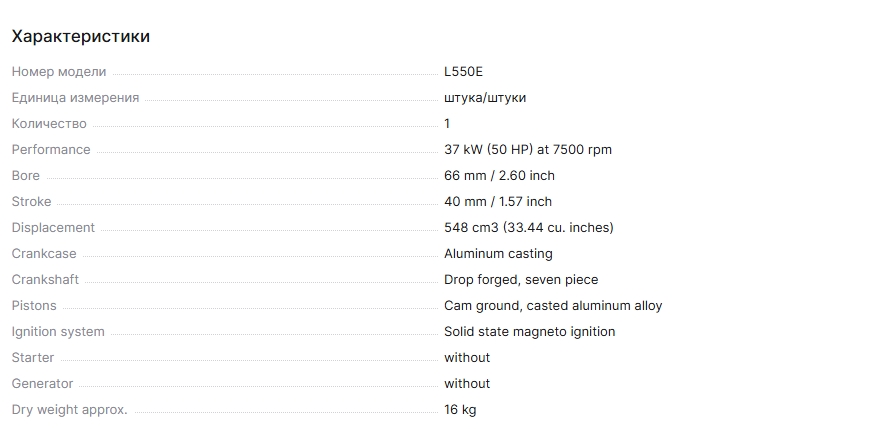Click the 66 mm / 2.60 inch value
Screen dimensions: 876x429
499,176
